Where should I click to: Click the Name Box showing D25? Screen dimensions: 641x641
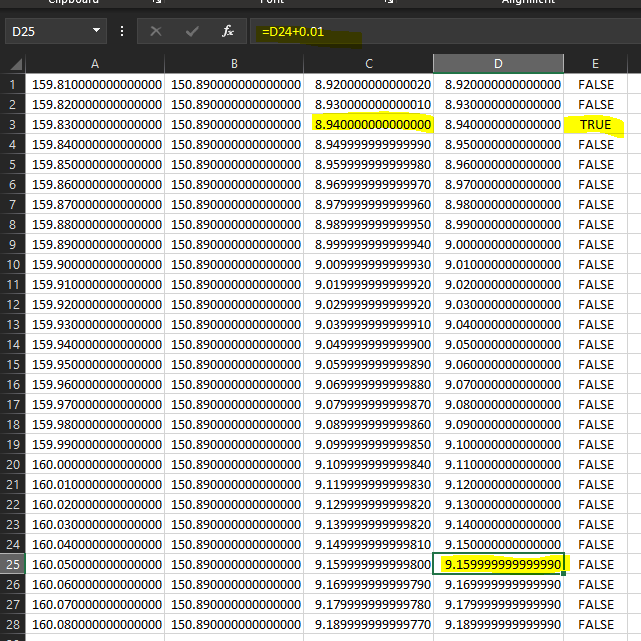pos(56,31)
